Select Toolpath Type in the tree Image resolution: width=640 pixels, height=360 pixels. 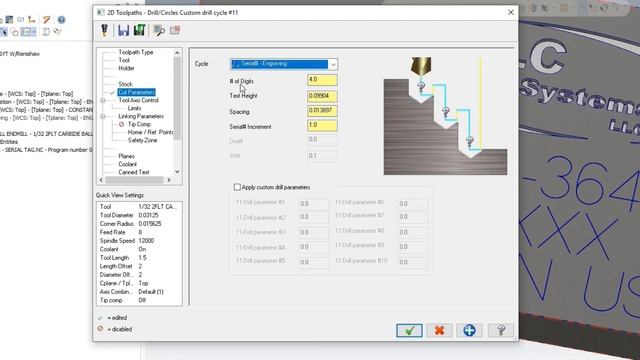(136, 52)
